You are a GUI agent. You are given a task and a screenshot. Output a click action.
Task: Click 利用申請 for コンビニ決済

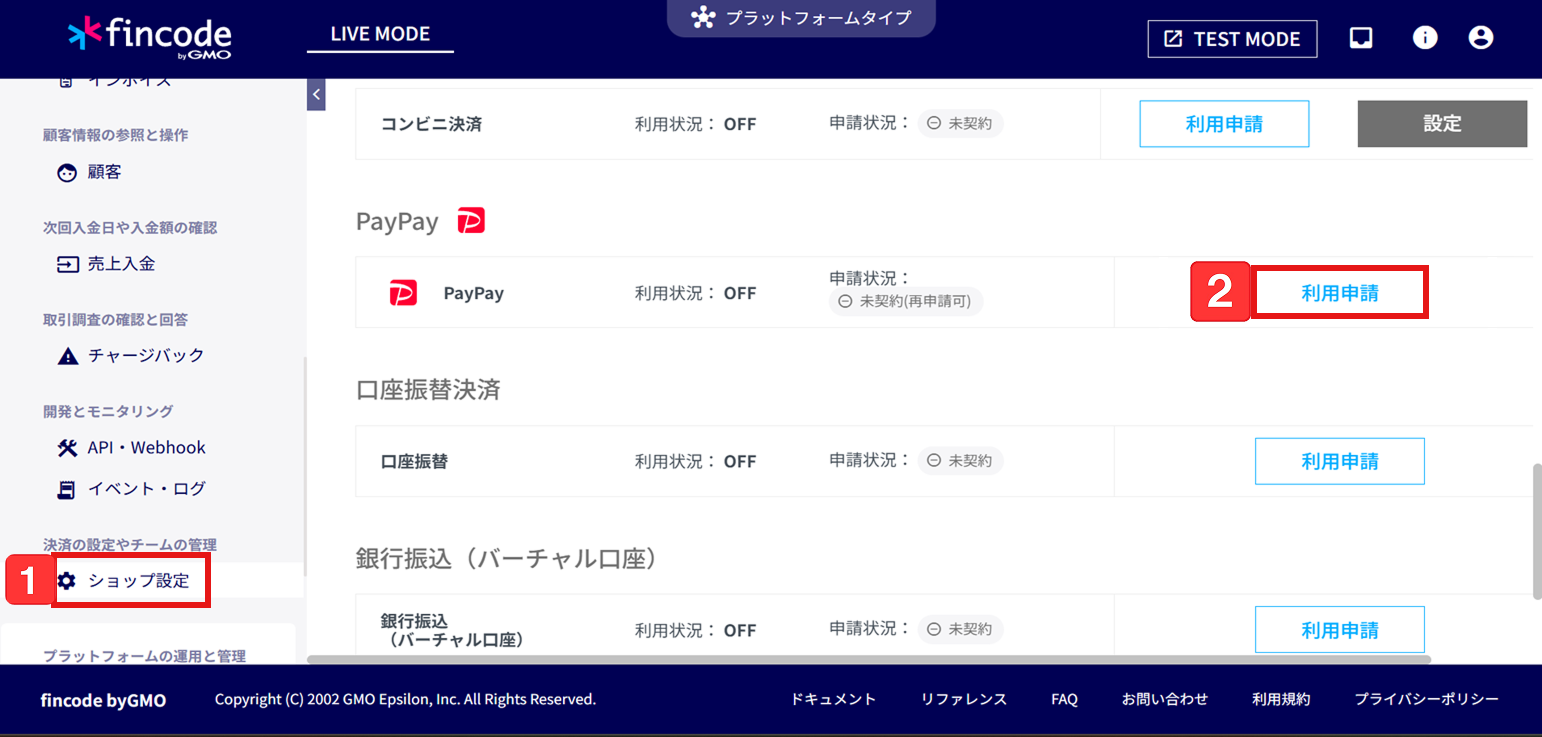coord(1224,124)
